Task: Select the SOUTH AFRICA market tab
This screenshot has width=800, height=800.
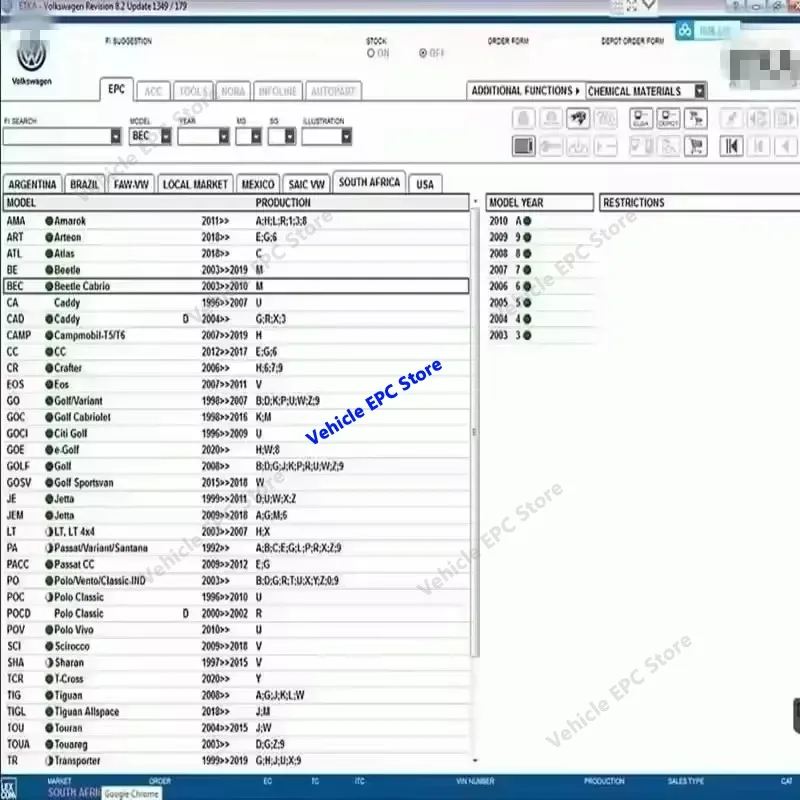Action: click(369, 182)
